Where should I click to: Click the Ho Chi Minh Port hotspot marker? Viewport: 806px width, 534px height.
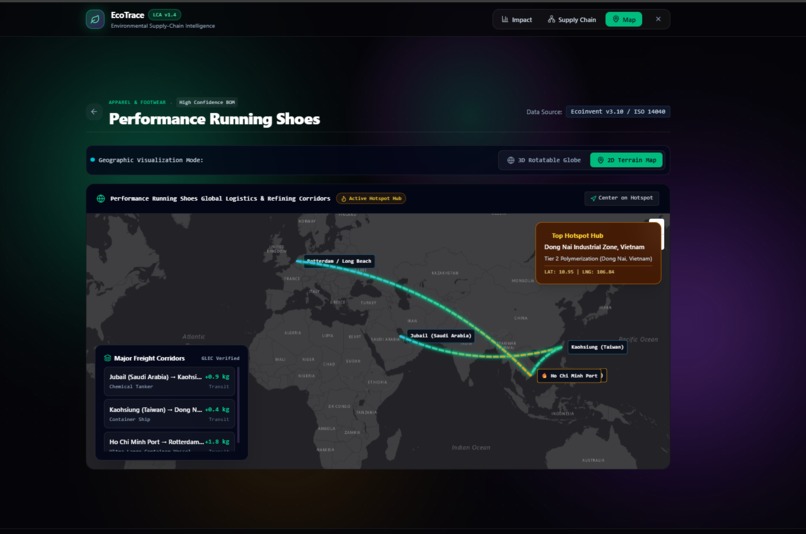571,376
